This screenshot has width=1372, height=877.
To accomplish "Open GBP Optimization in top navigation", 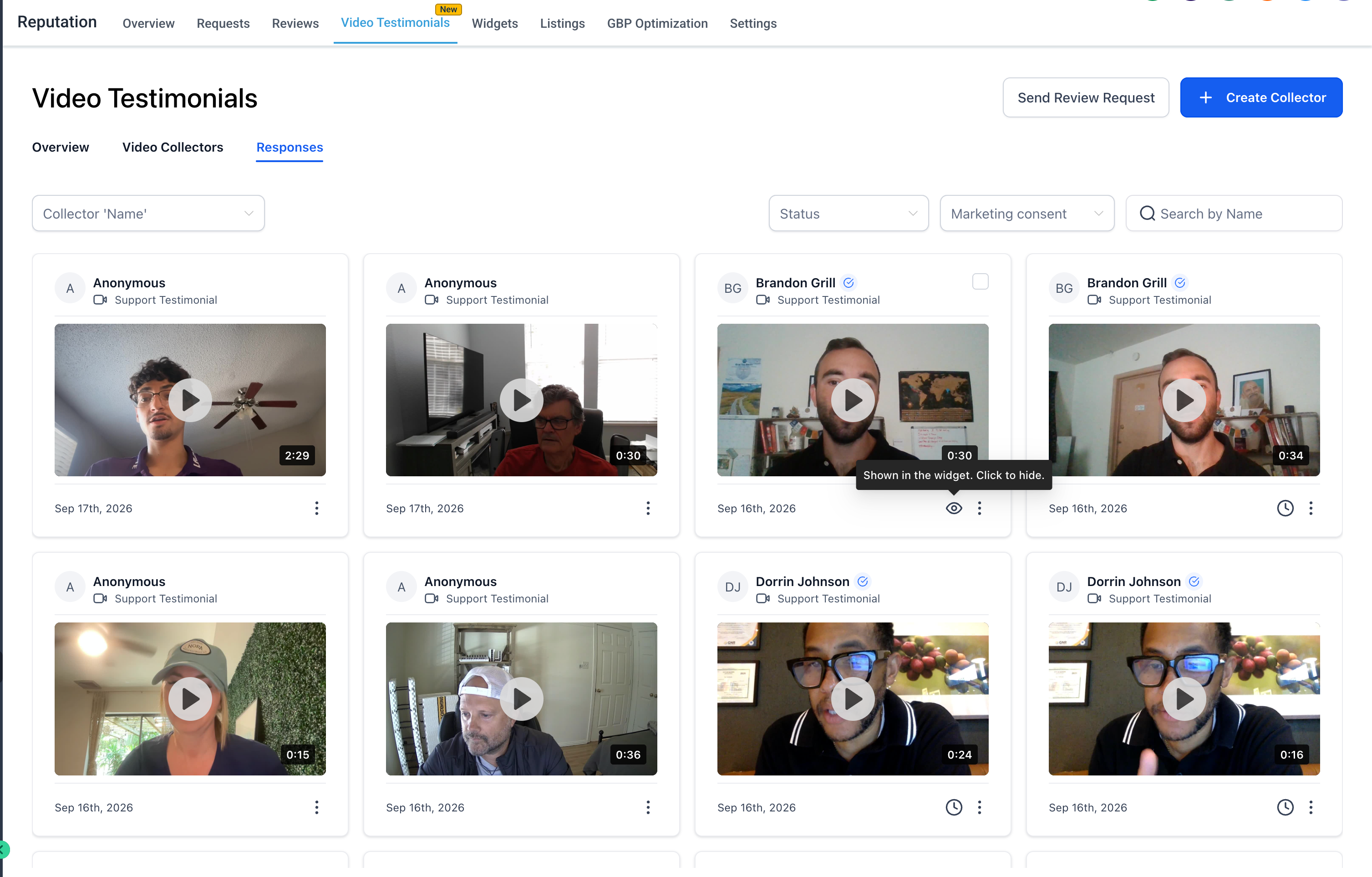I will pos(657,23).
